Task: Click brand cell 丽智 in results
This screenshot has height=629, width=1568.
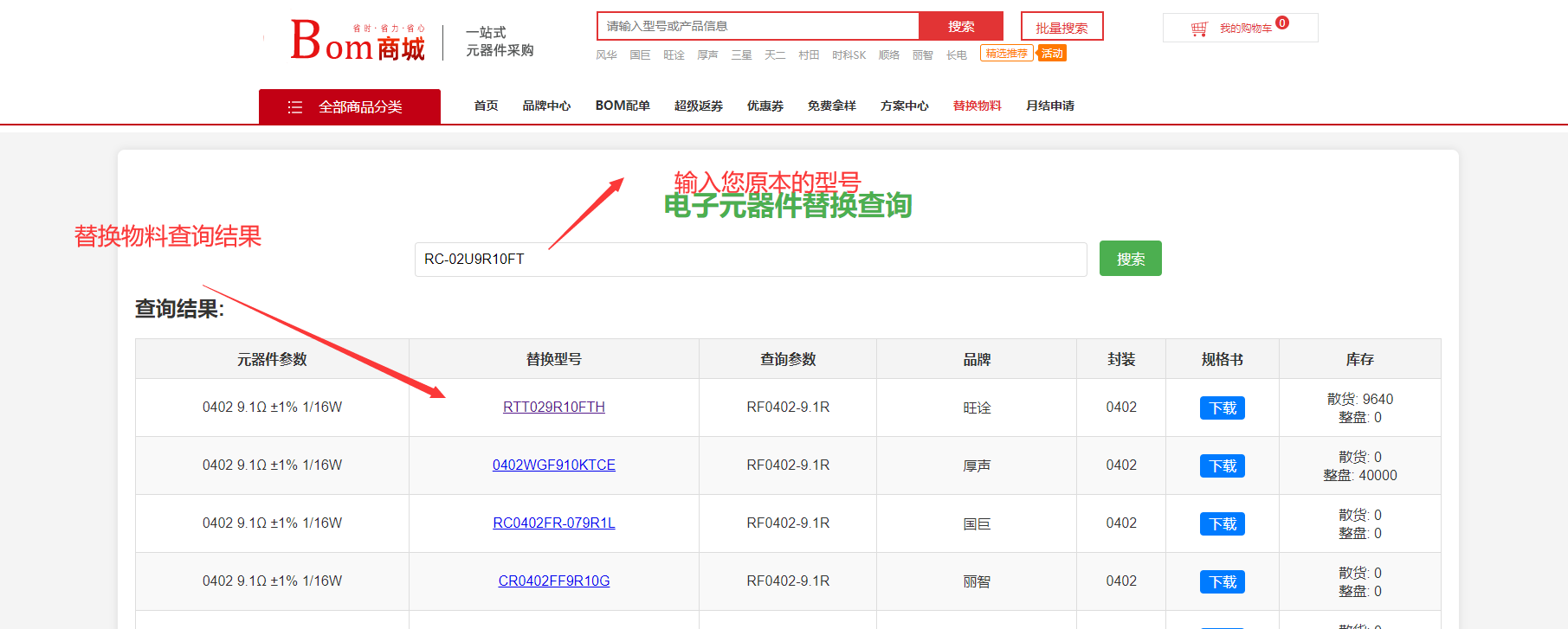Action: click(977, 581)
